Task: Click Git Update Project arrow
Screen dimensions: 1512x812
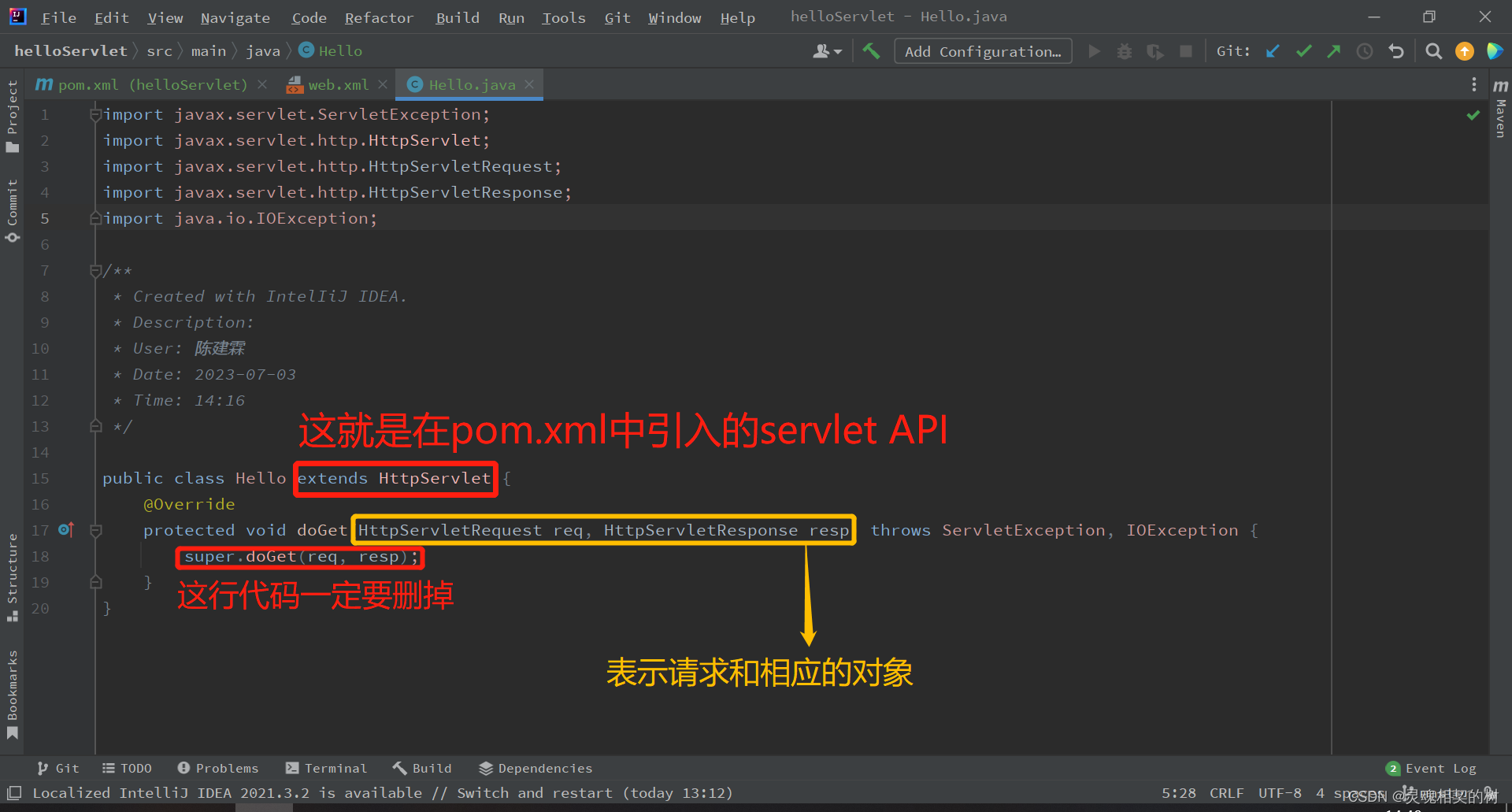Action: 1273,51
